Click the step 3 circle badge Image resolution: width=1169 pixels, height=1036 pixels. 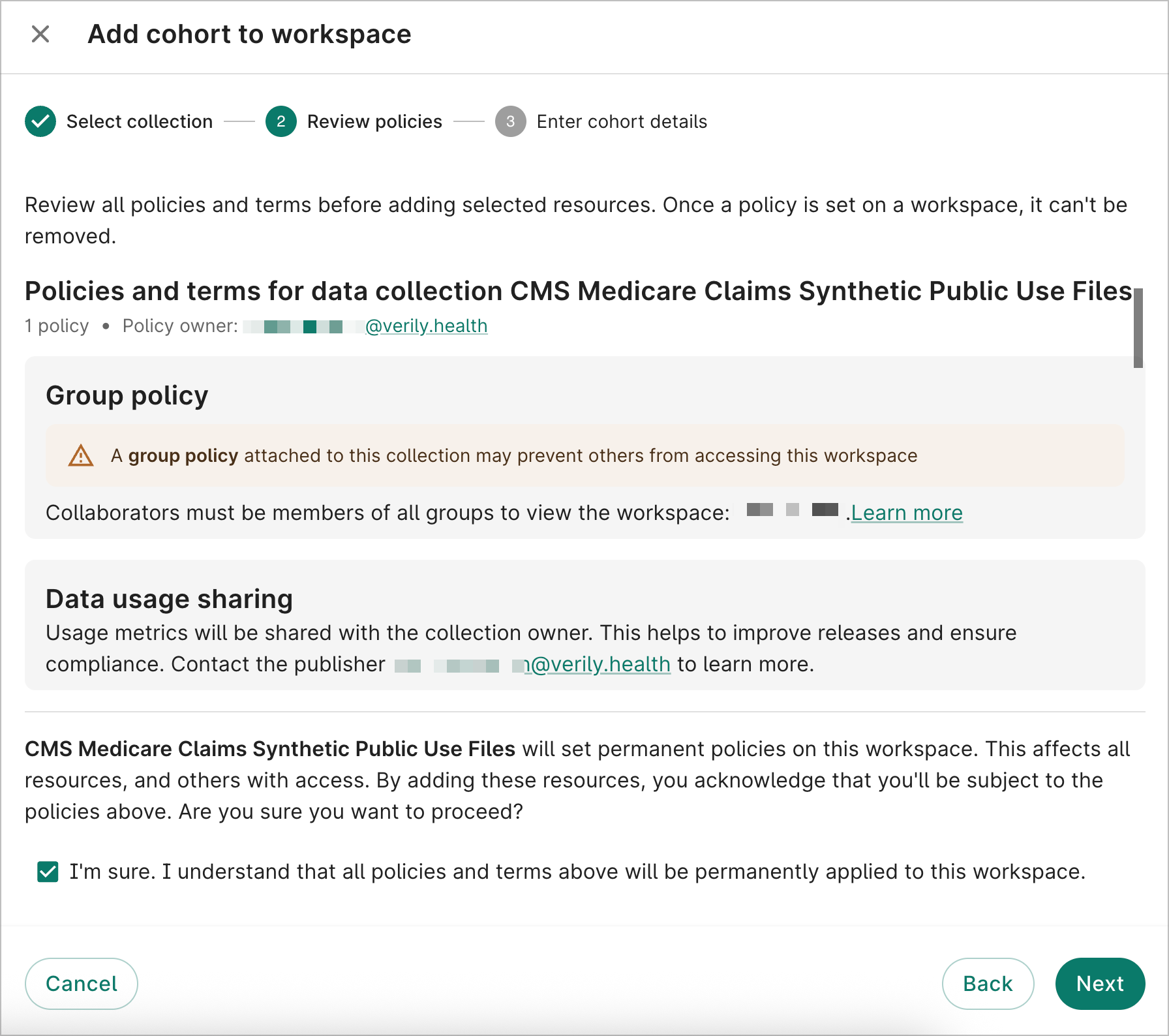511,121
